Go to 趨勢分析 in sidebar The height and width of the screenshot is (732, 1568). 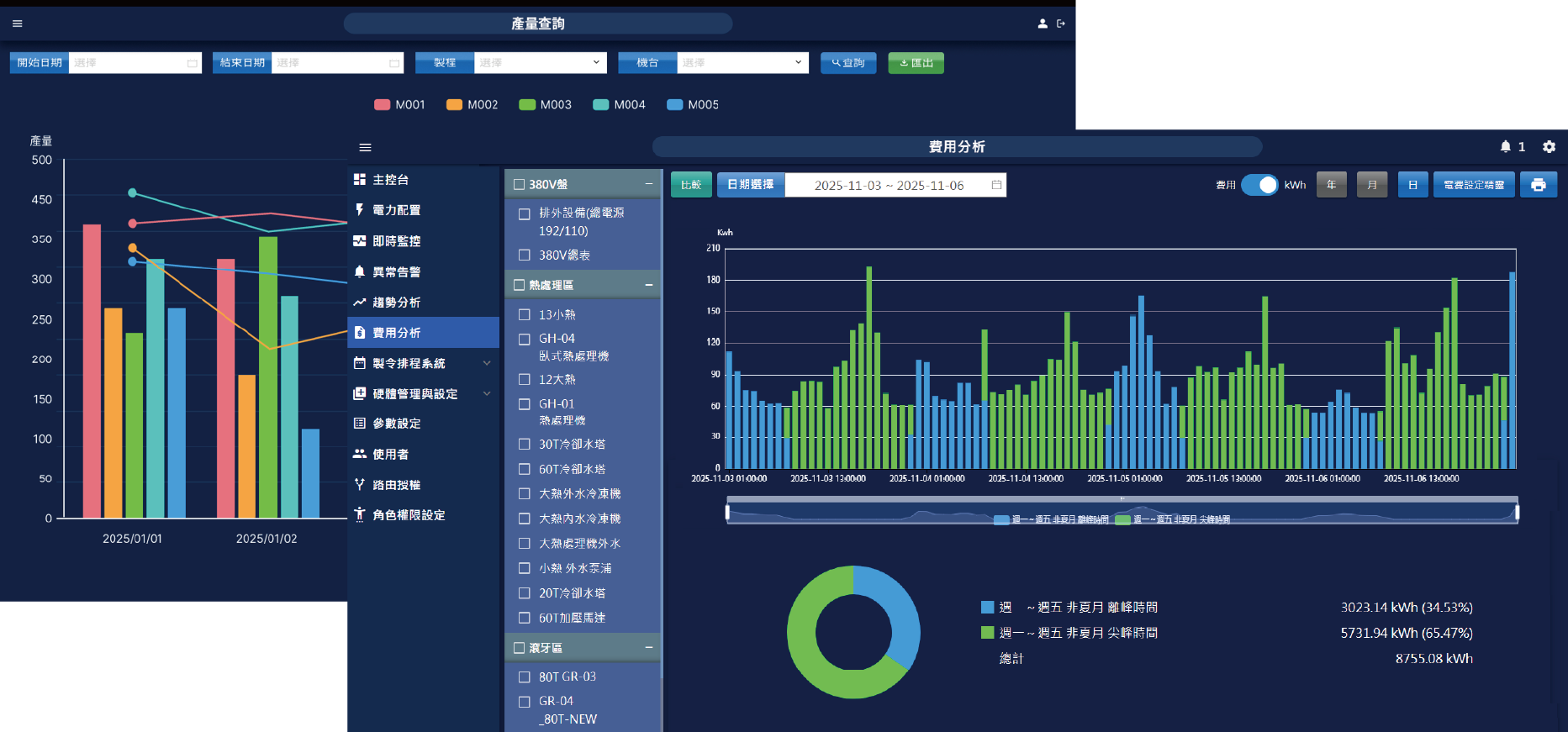click(x=396, y=302)
